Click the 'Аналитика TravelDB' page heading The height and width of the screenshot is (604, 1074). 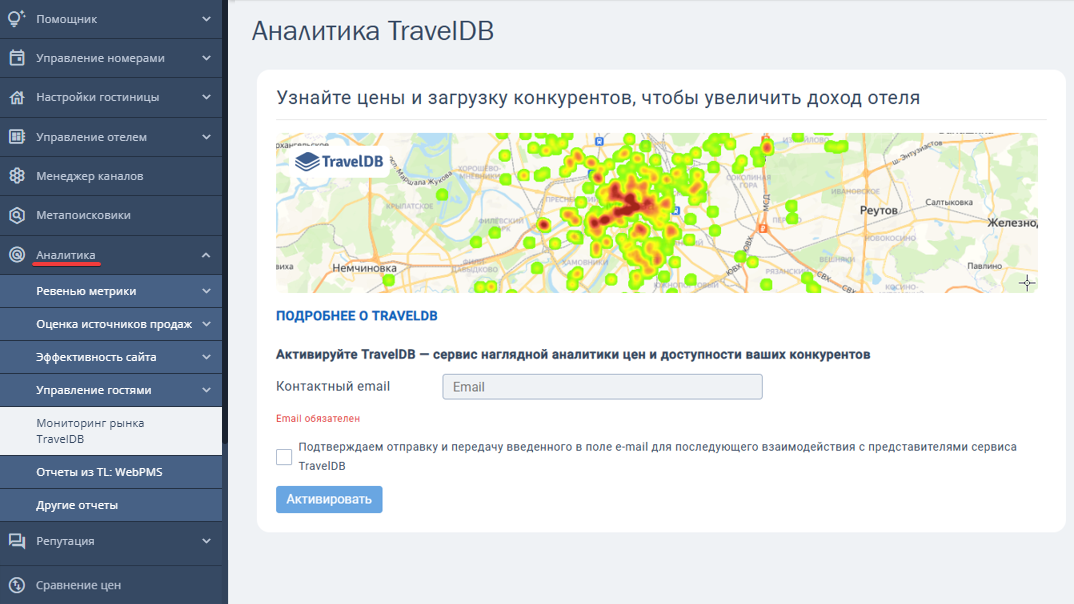pos(373,31)
